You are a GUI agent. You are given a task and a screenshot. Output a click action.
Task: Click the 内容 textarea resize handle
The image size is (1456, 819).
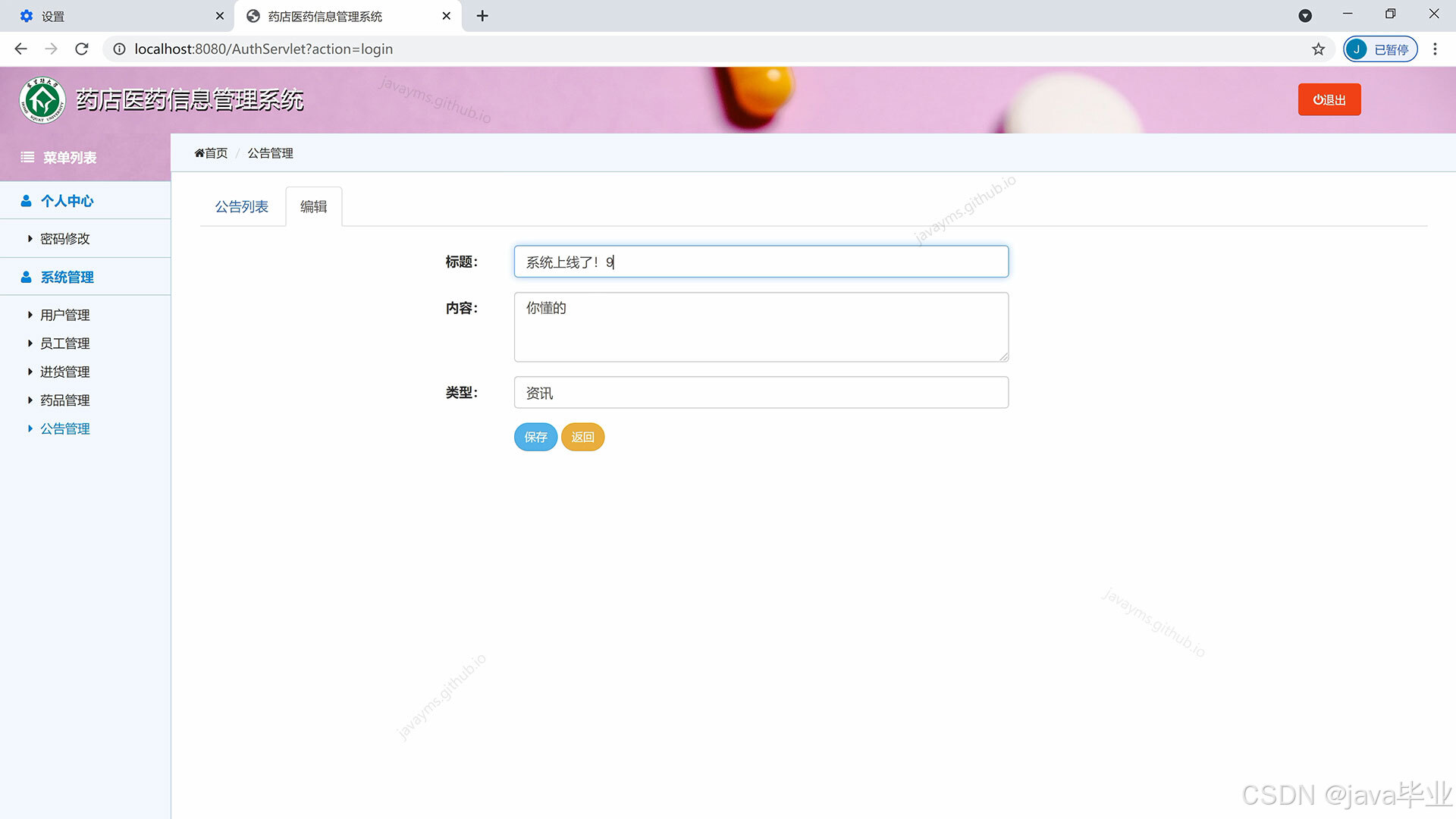coord(1003,356)
